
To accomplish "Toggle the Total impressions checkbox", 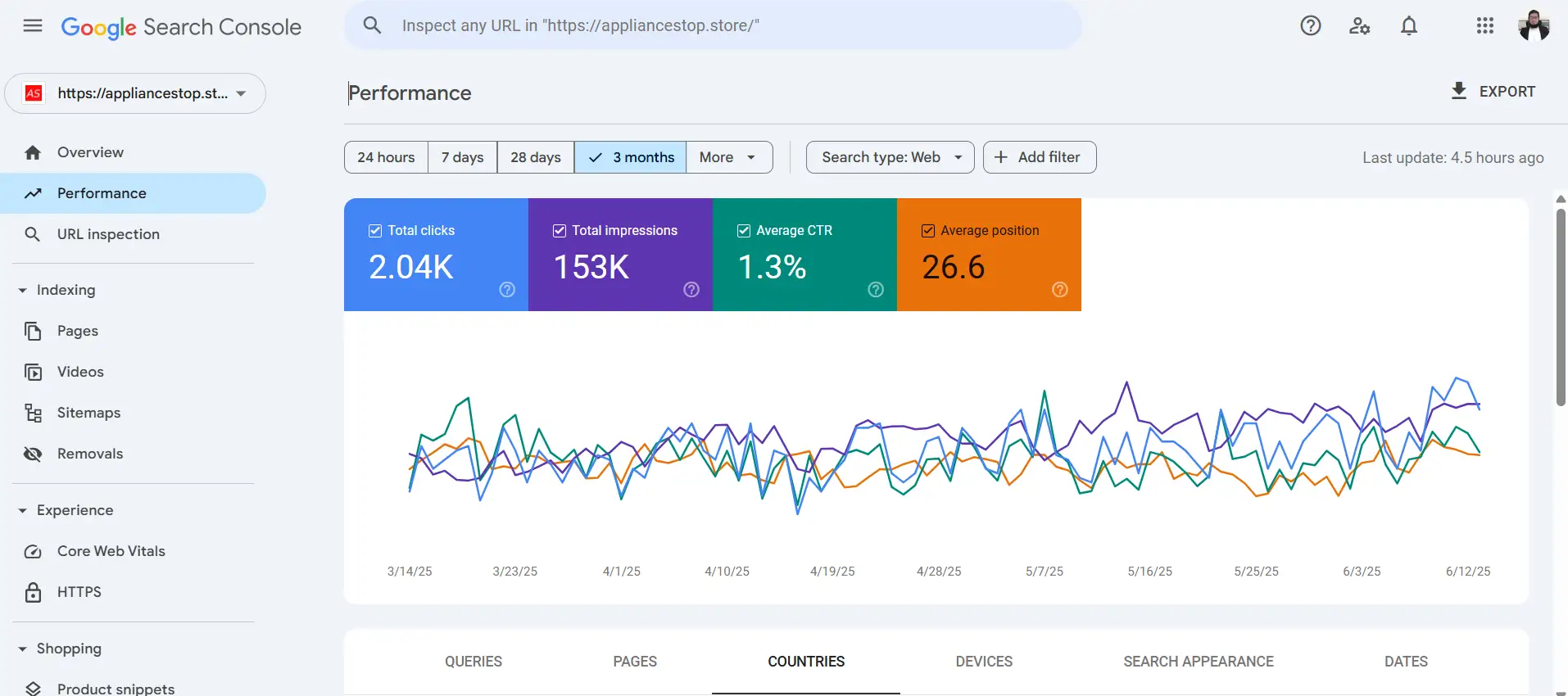I will tap(560, 231).
